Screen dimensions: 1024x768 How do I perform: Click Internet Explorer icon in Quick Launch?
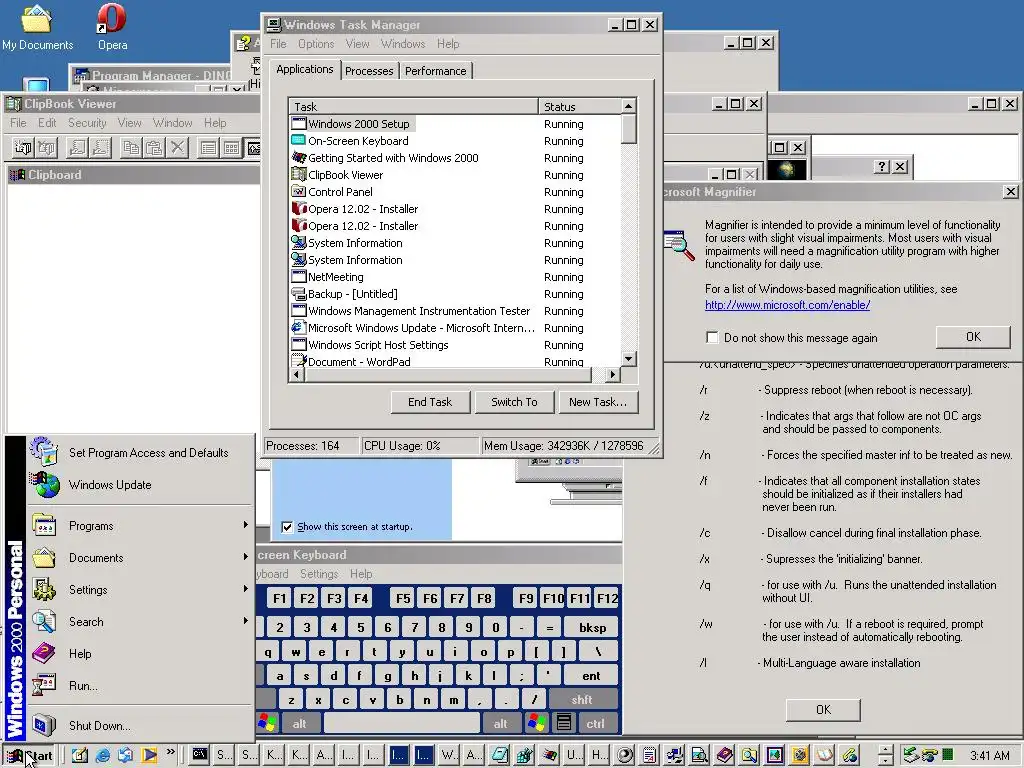(x=103, y=756)
